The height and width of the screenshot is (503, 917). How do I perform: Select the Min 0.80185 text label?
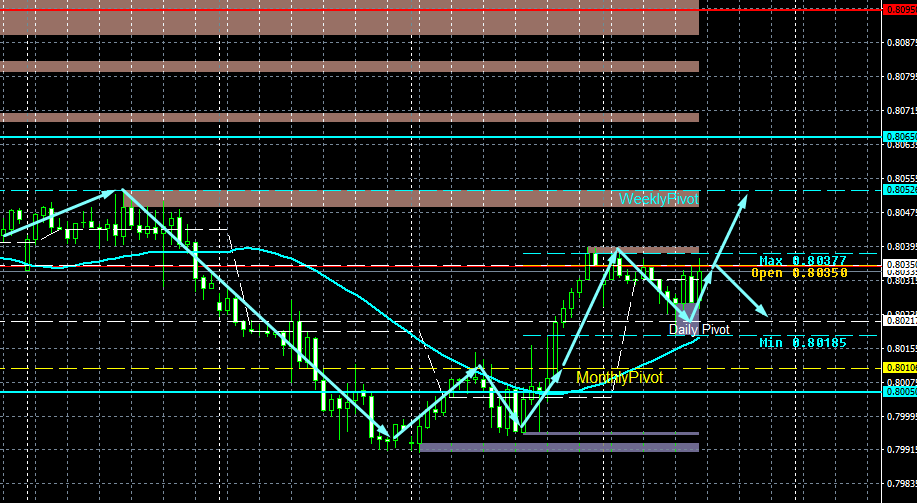[802, 343]
